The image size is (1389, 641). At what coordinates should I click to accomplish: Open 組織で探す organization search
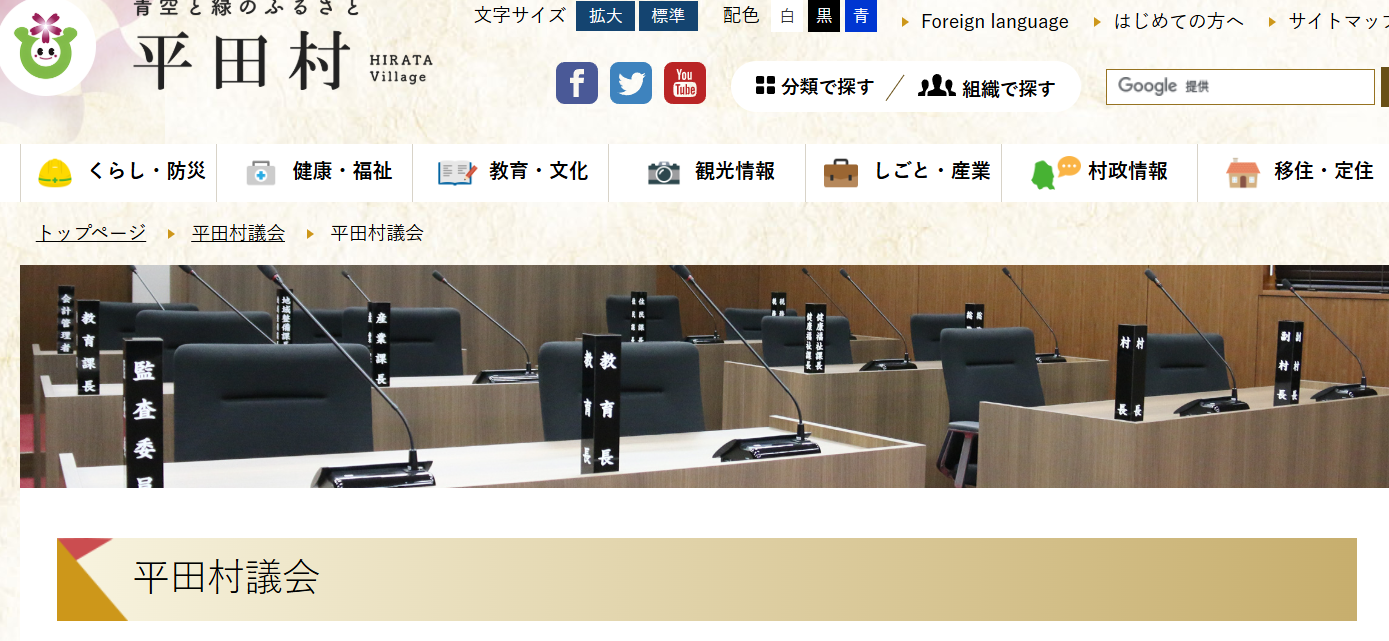click(x=987, y=88)
